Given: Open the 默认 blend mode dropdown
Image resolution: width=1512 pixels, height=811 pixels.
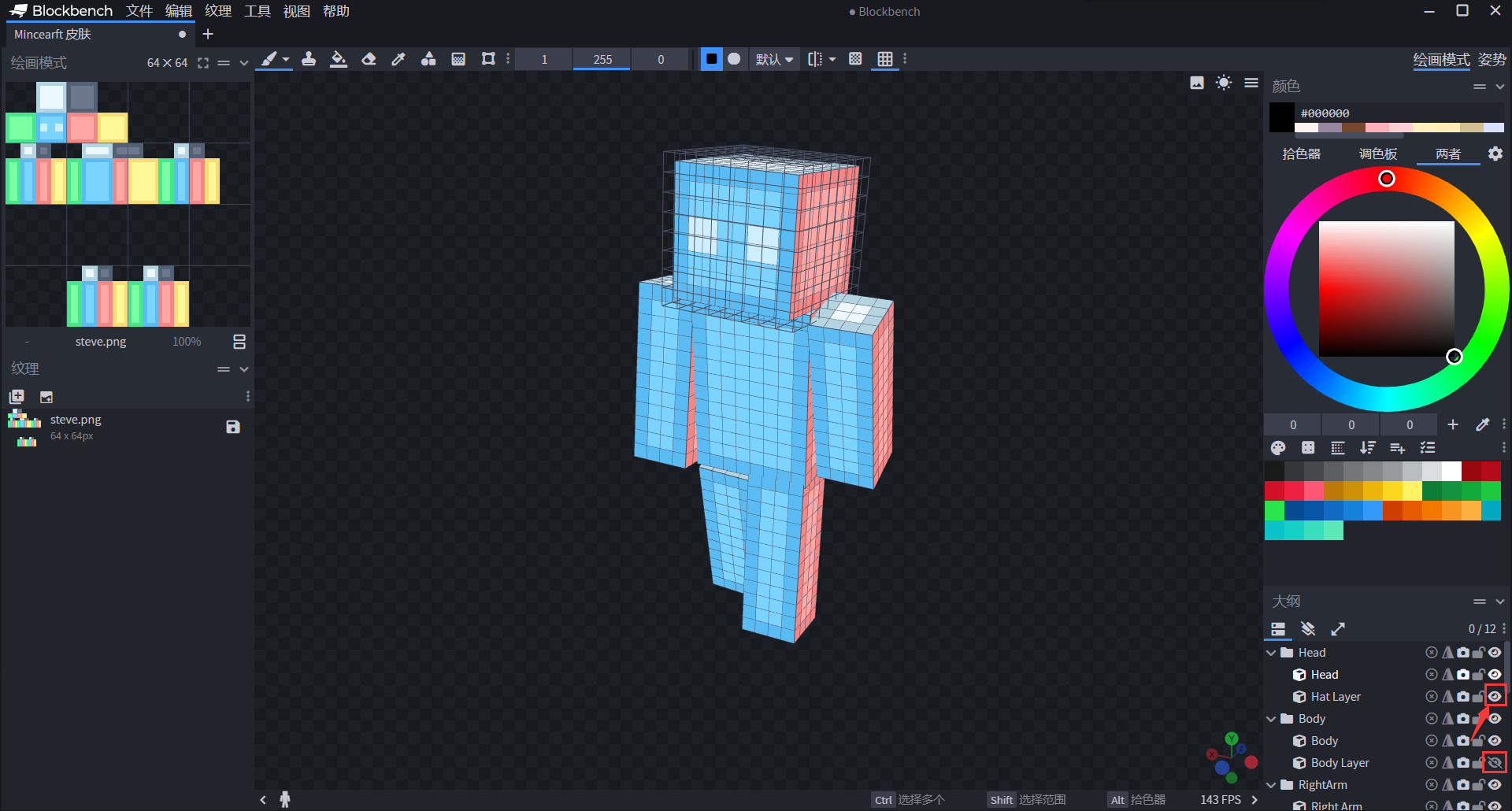Looking at the screenshot, I should [774, 59].
